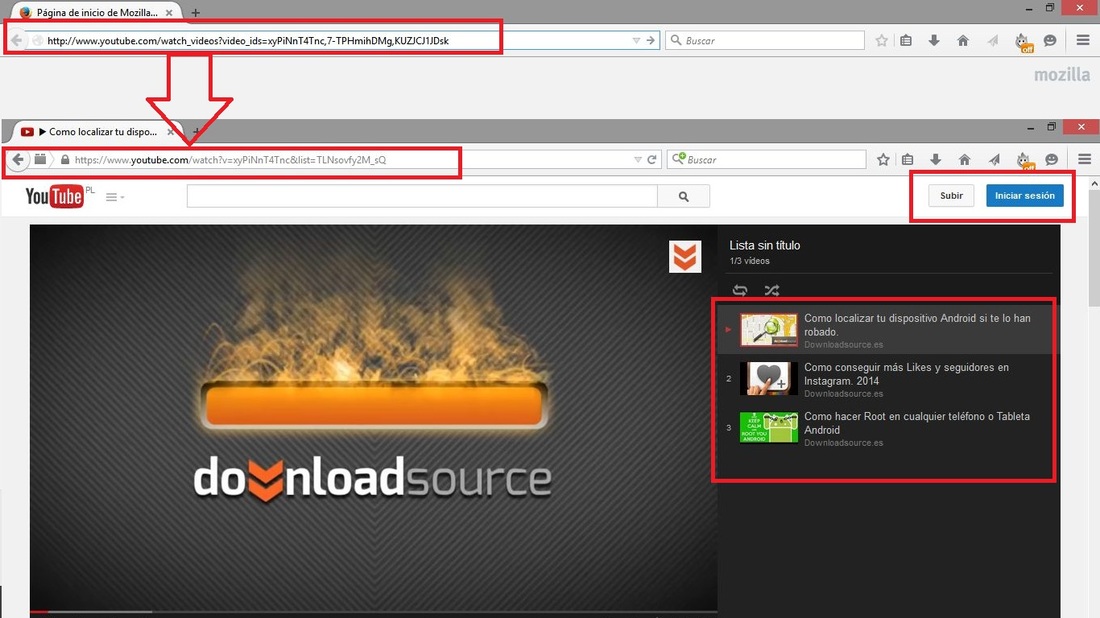This screenshot has width=1100, height=618.
Task: Minimize the YouTube window
Action: [x=1030, y=128]
